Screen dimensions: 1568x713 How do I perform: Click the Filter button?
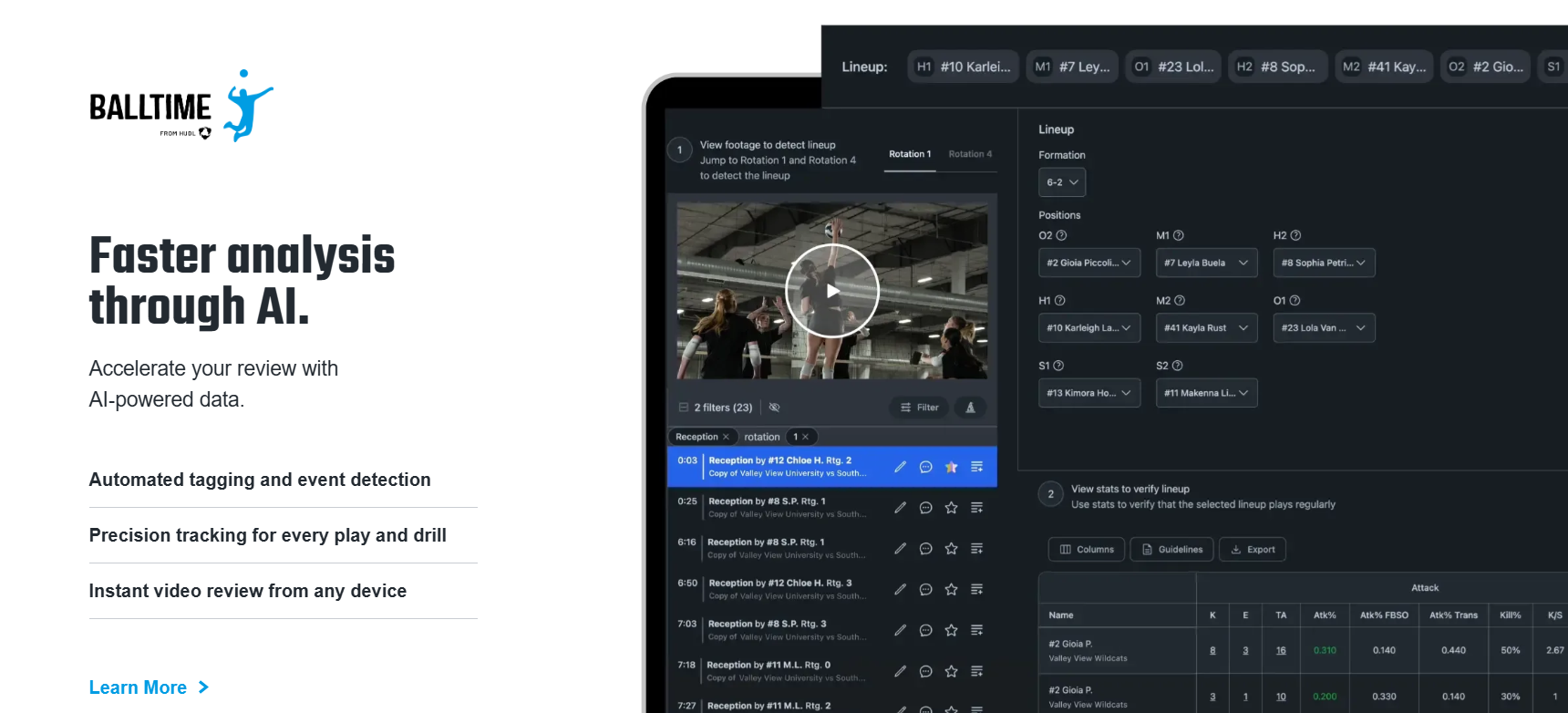(x=919, y=408)
